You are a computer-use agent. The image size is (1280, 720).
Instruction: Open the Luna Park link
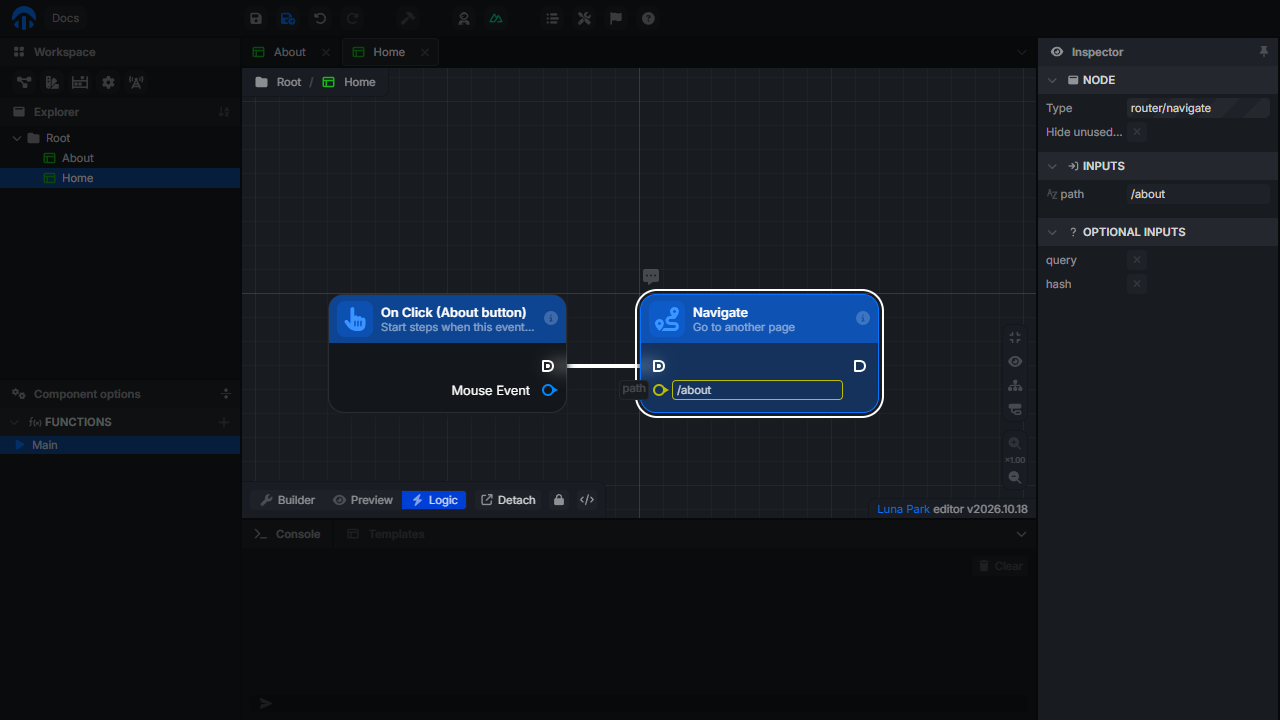tap(904, 509)
